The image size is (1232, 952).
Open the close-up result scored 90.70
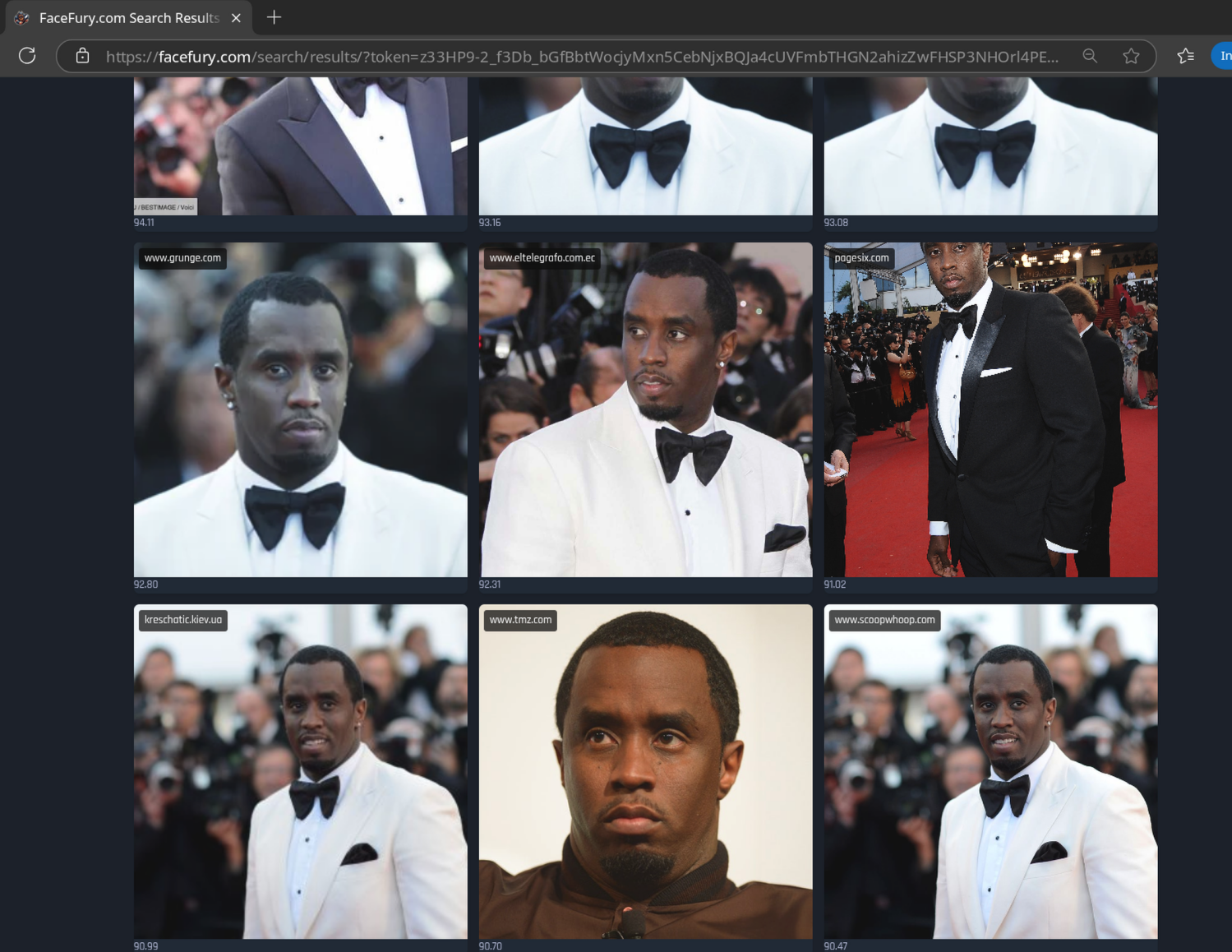[646, 772]
